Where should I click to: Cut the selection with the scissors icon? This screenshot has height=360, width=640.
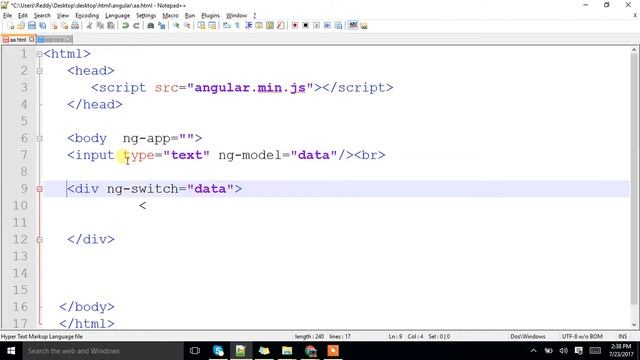89,26
